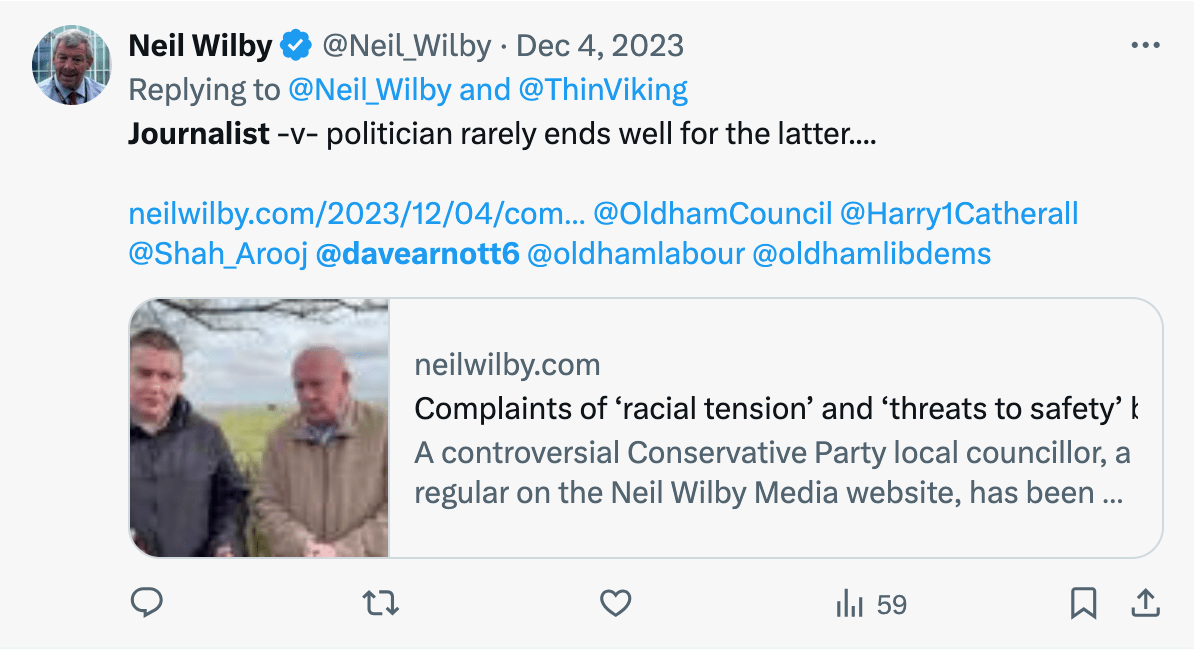This screenshot has width=1194, height=658.
Task: Open the three-dot more options menu
Action: [x=1144, y=46]
